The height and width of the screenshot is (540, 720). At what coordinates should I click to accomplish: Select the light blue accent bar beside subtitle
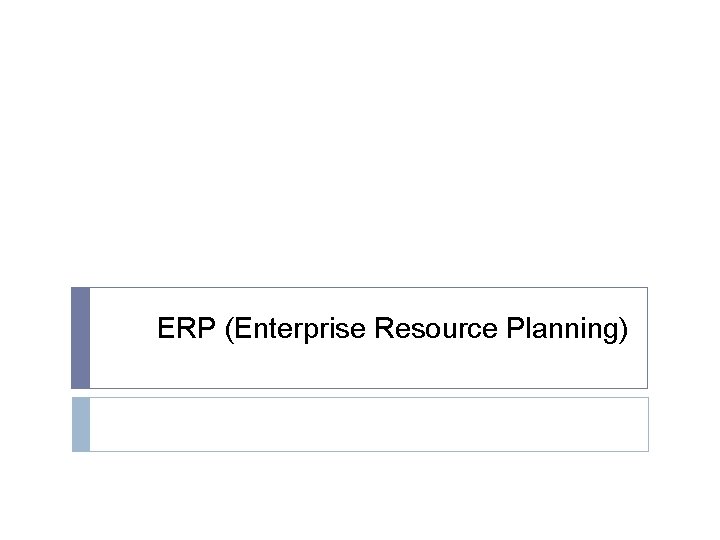pyautogui.click(x=81, y=424)
